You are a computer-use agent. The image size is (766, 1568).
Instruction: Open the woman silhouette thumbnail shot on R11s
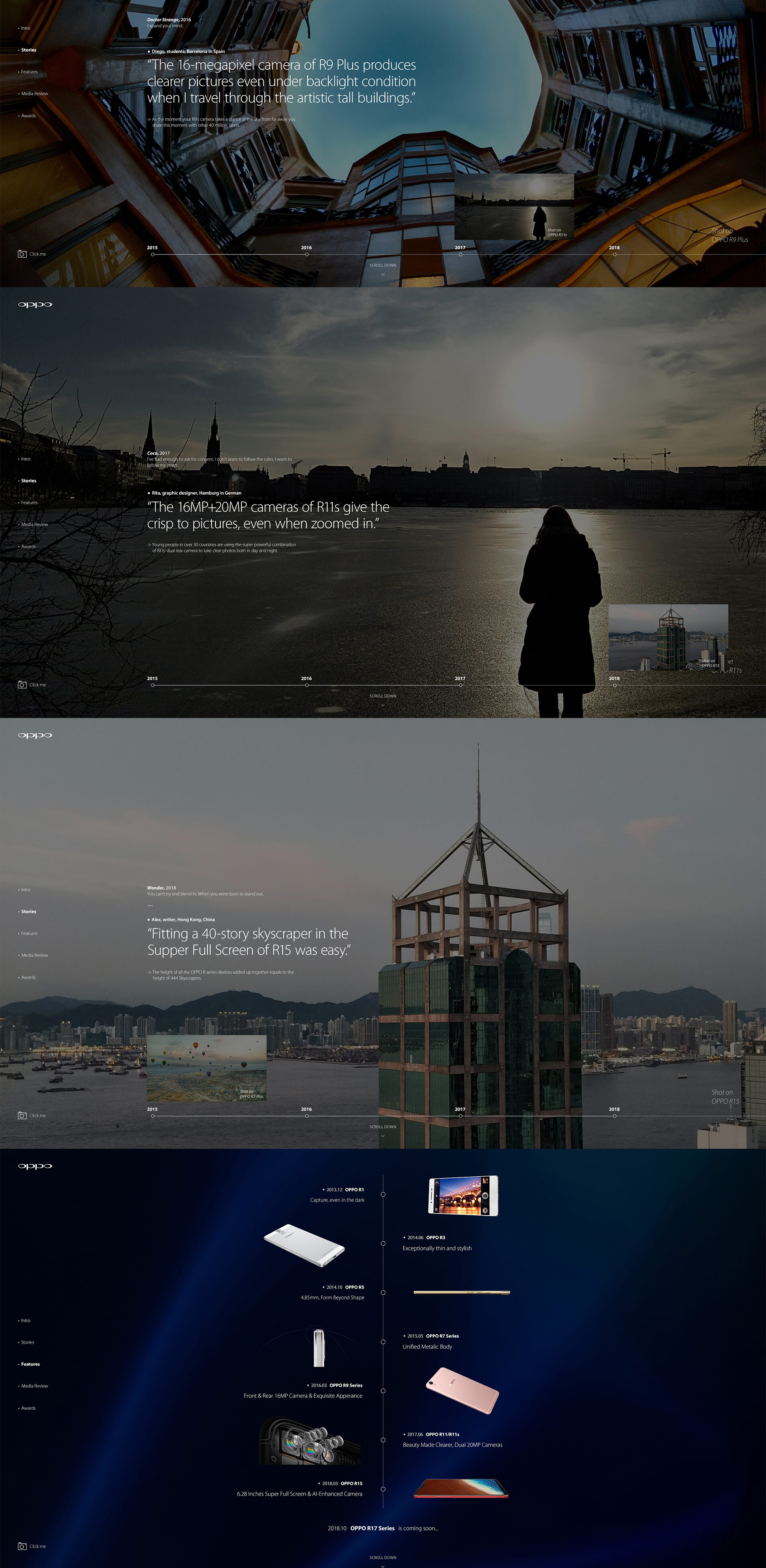tap(515, 206)
